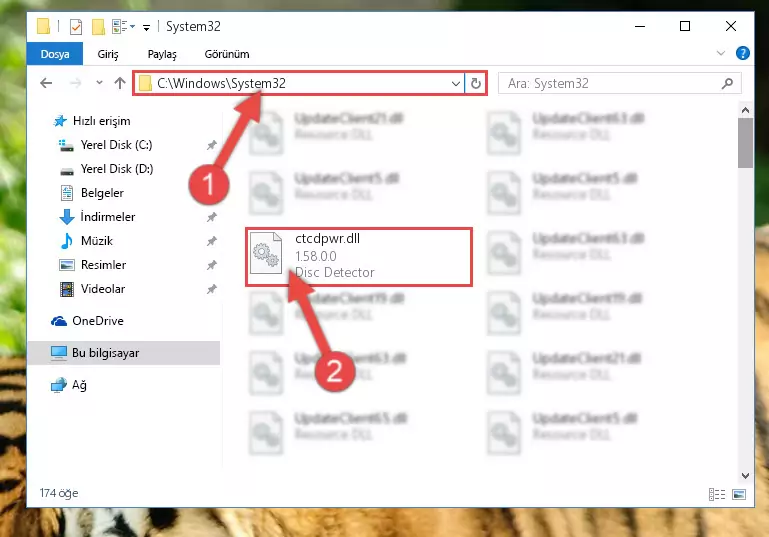
Task: Switch to the Paylaş tab
Action: tap(162, 54)
